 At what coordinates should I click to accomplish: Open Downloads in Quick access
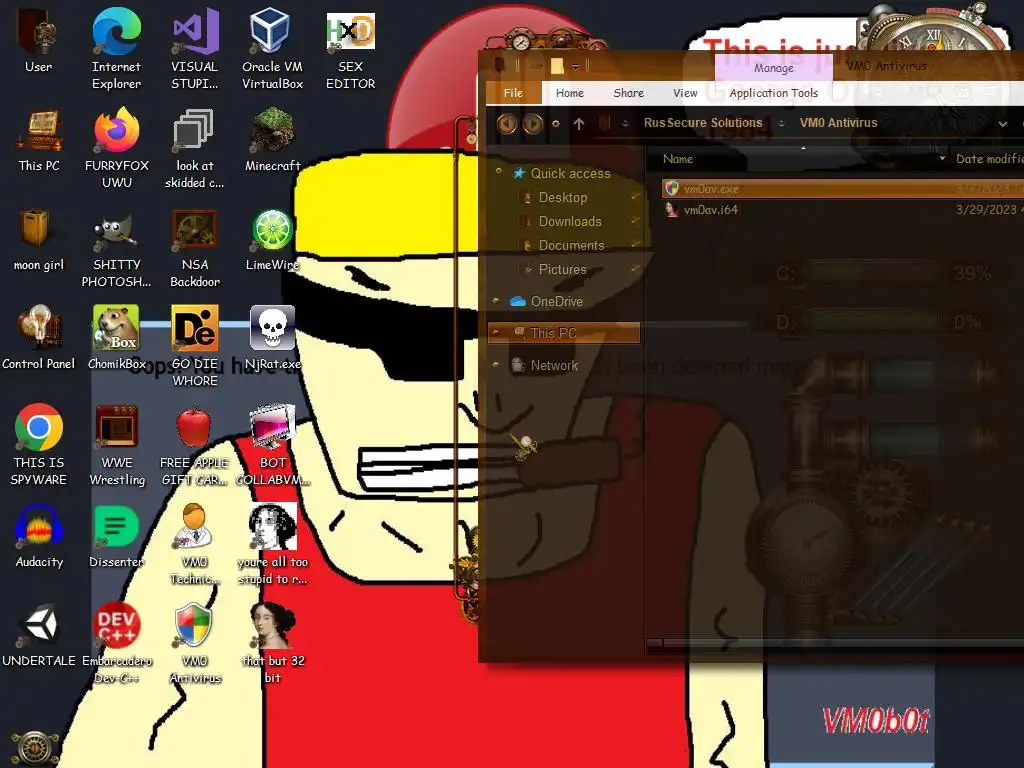[x=569, y=221]
